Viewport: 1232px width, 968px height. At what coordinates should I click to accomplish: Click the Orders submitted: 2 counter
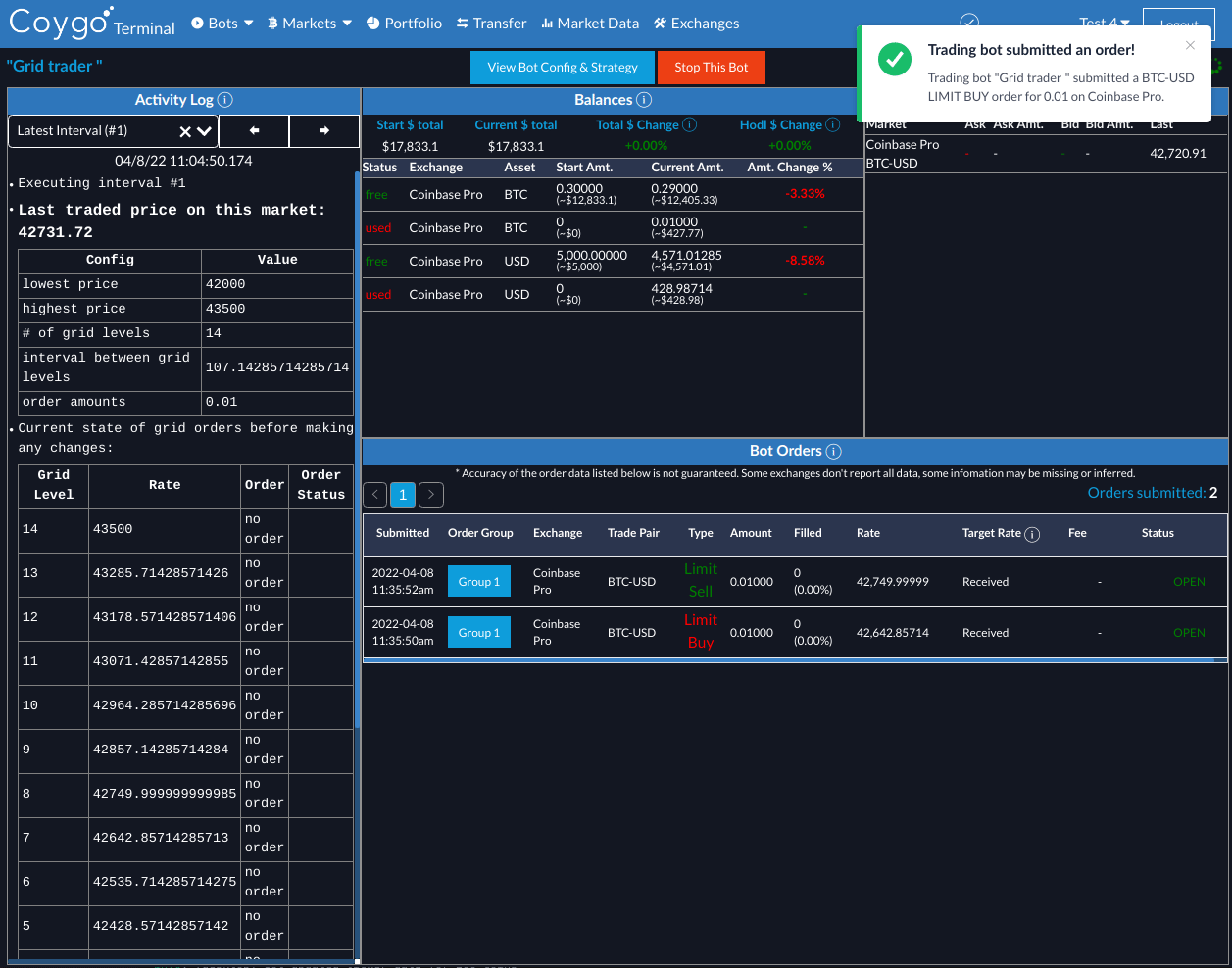pos(1153,493)
